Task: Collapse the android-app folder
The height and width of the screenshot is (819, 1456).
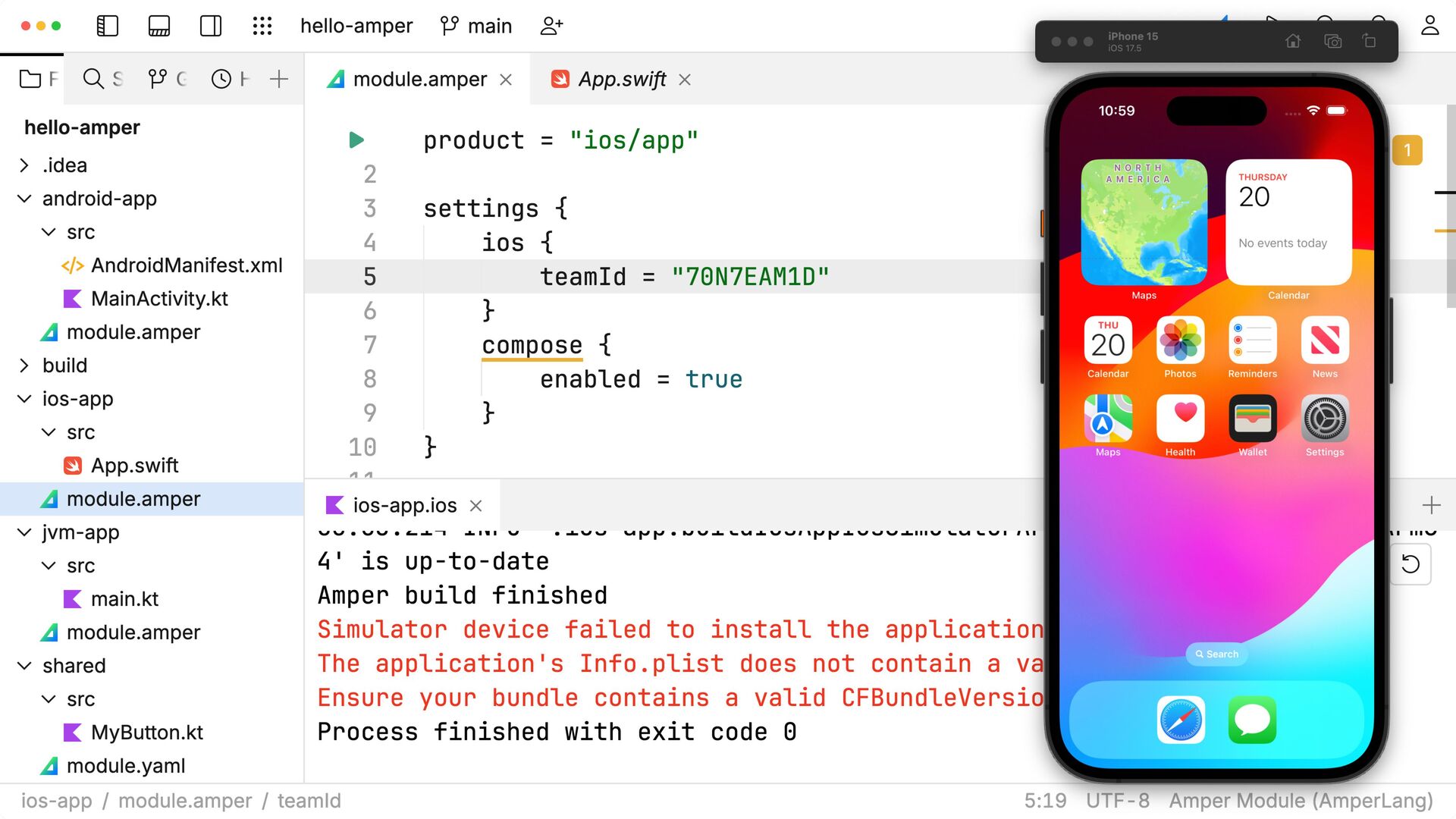Action: [24, 199]
